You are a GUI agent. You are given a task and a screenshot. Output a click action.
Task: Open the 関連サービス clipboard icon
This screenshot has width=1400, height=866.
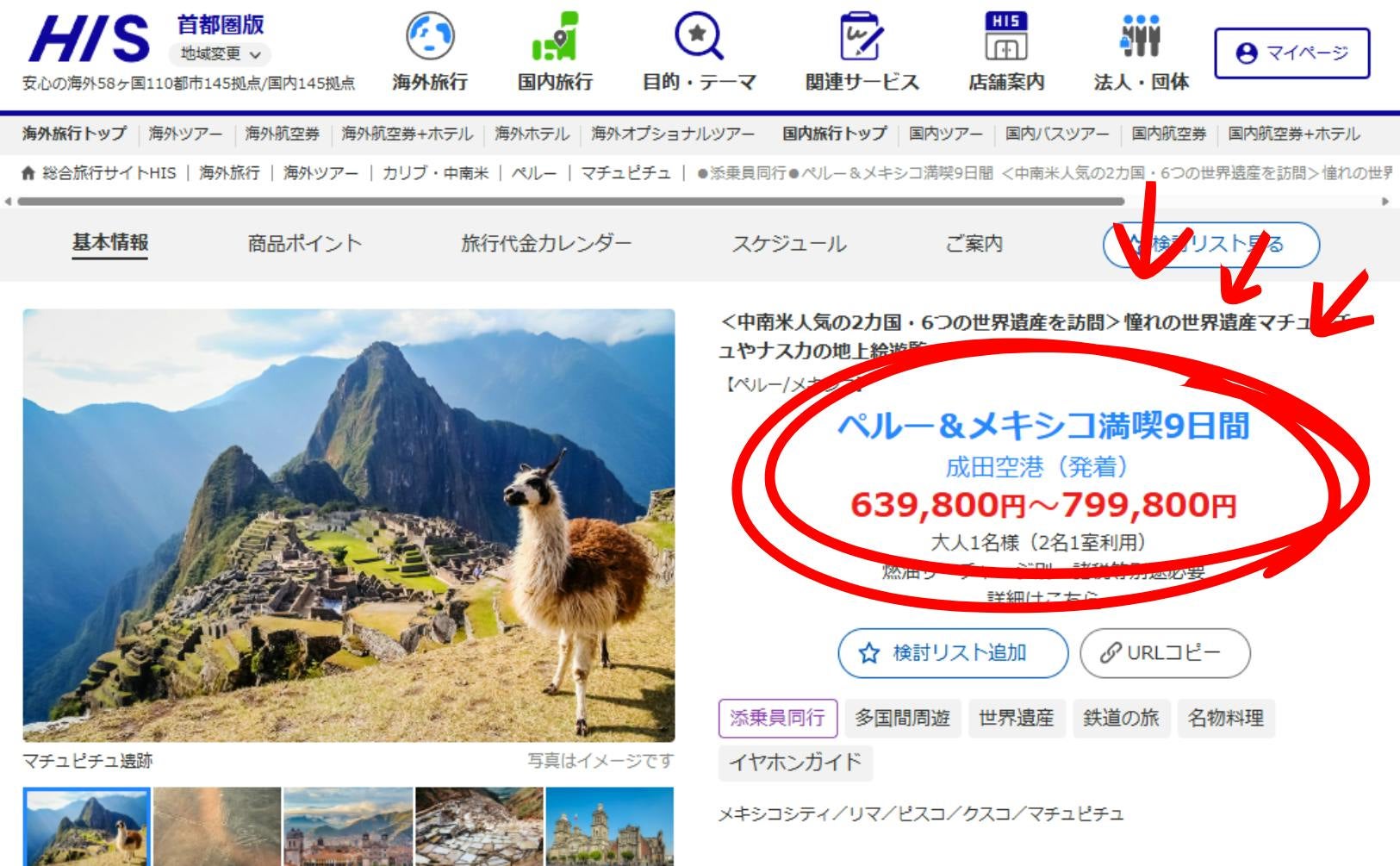coord(862,37)
